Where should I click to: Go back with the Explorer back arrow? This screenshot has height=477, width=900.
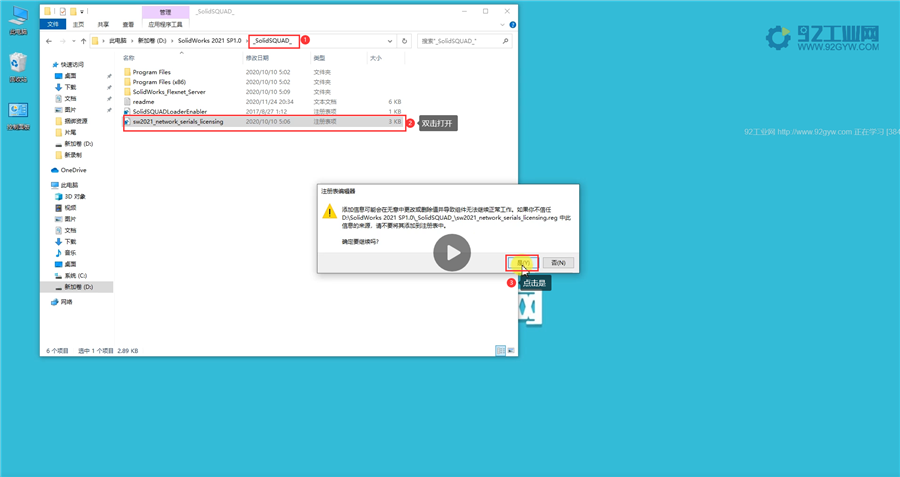click(49, 41)
